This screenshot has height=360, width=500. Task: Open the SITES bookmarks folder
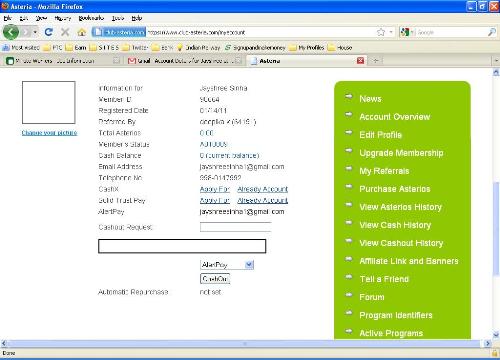tap(104, 48)
